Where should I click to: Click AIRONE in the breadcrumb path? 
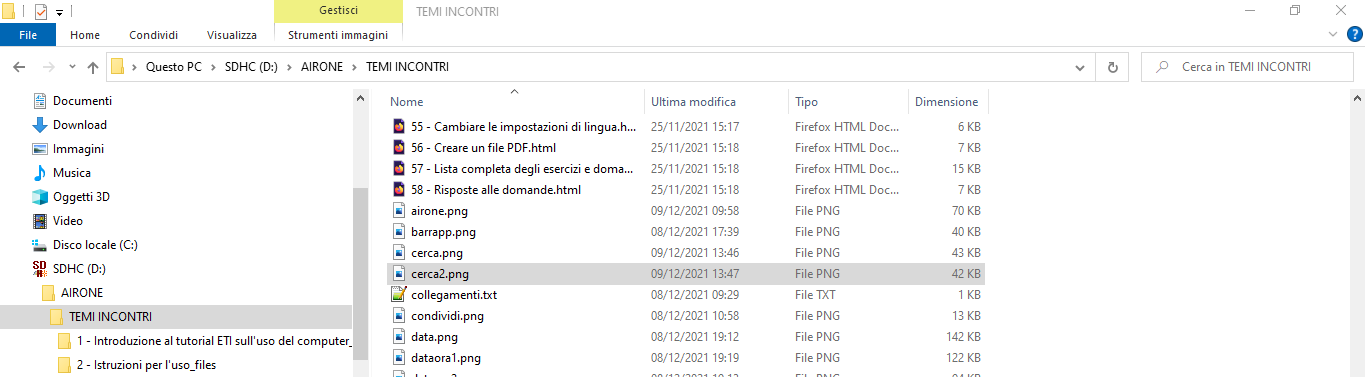[321, 67]
